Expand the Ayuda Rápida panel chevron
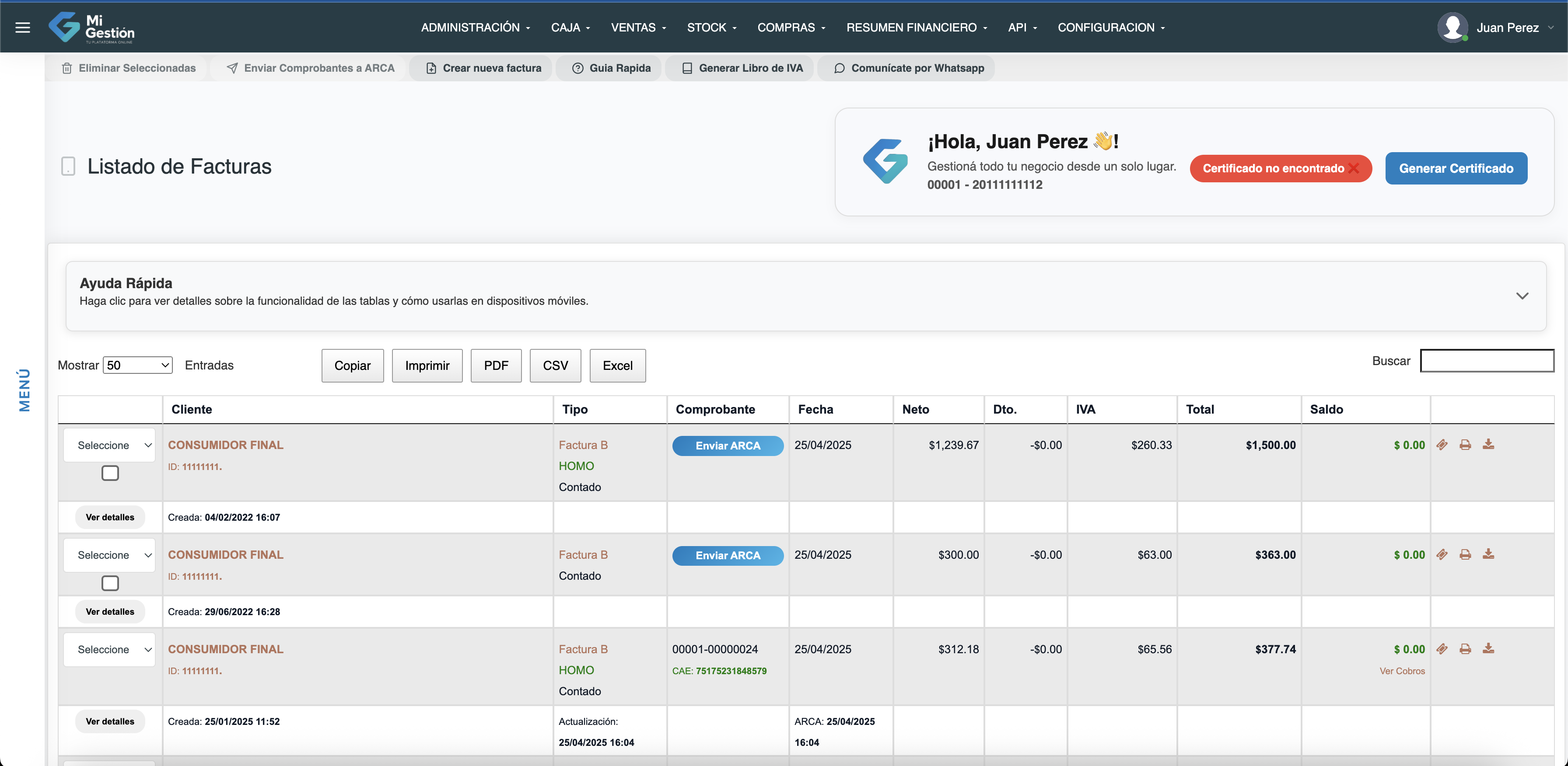Image resolution: width=1568 pixels, height=766 pixels. click(x=1522, y=296)
